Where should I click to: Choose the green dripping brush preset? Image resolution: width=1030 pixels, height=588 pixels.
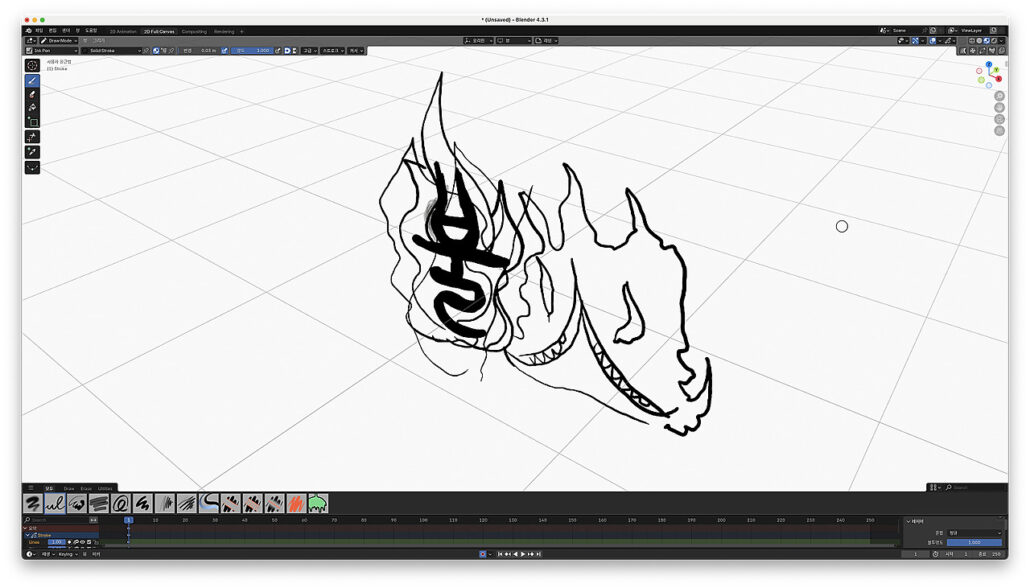tap(318, 502)
